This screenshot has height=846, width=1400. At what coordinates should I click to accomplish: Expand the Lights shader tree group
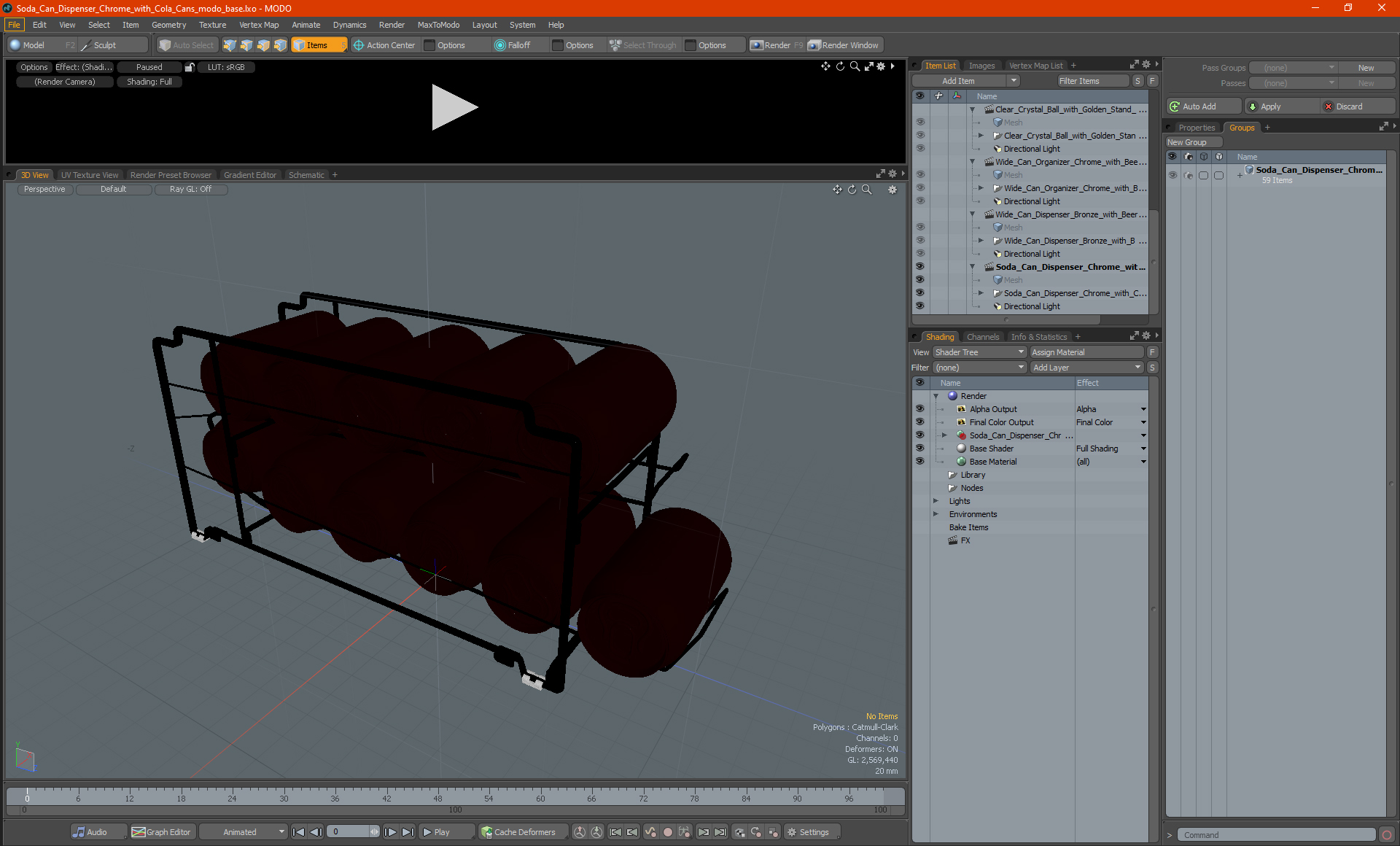[936, 501]
